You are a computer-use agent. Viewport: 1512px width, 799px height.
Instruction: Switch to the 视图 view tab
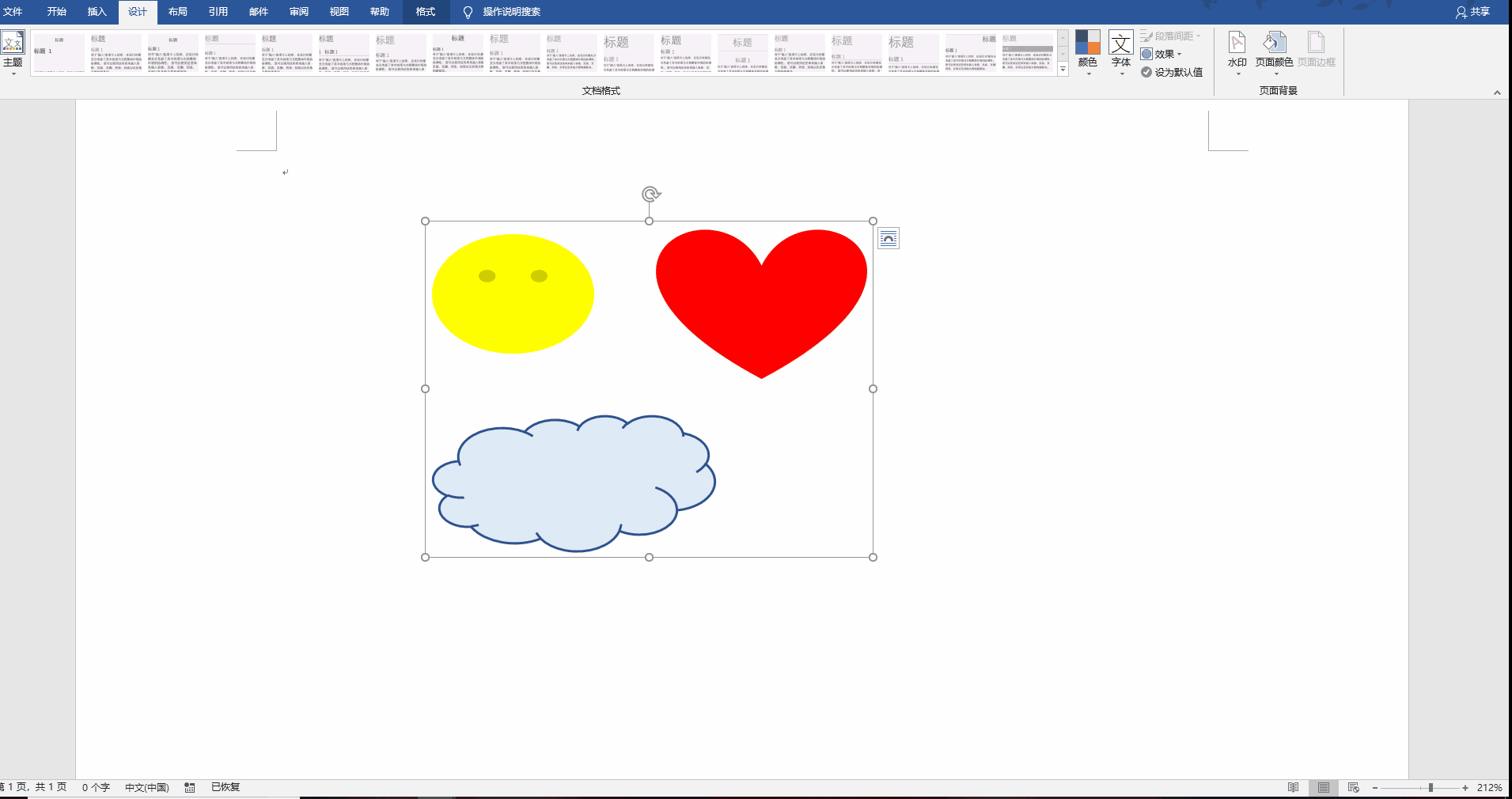point(339,12)
